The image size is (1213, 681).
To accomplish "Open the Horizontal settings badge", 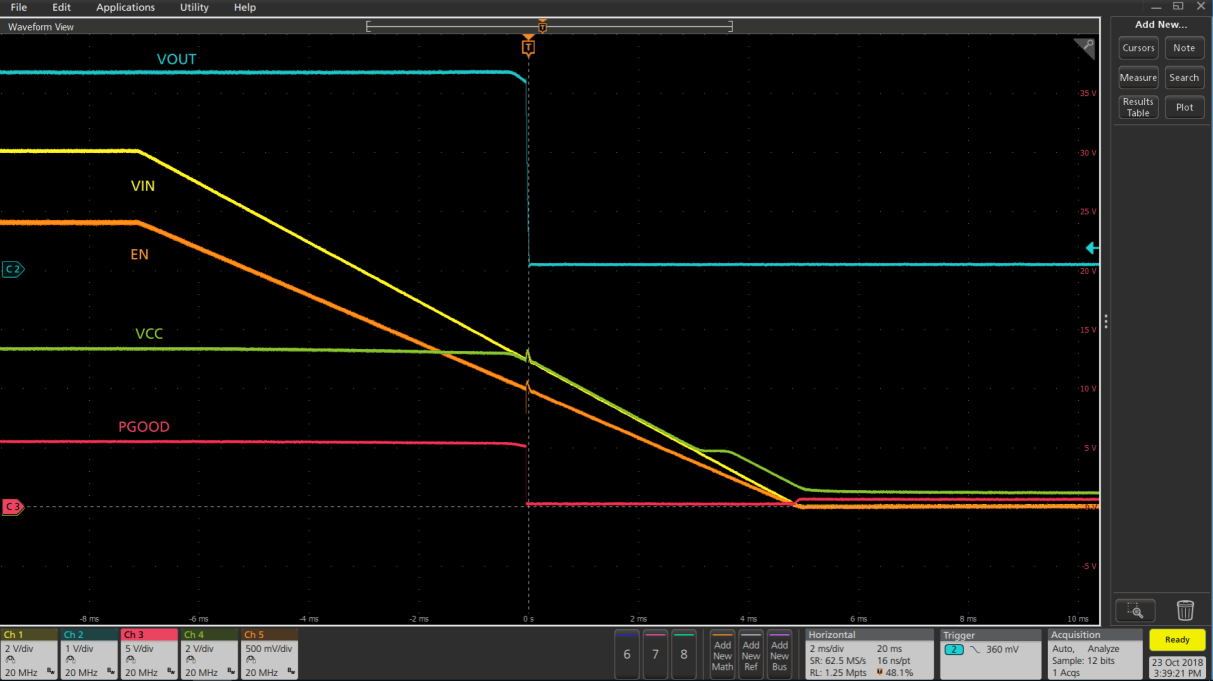I will click(x=868, y=653).
